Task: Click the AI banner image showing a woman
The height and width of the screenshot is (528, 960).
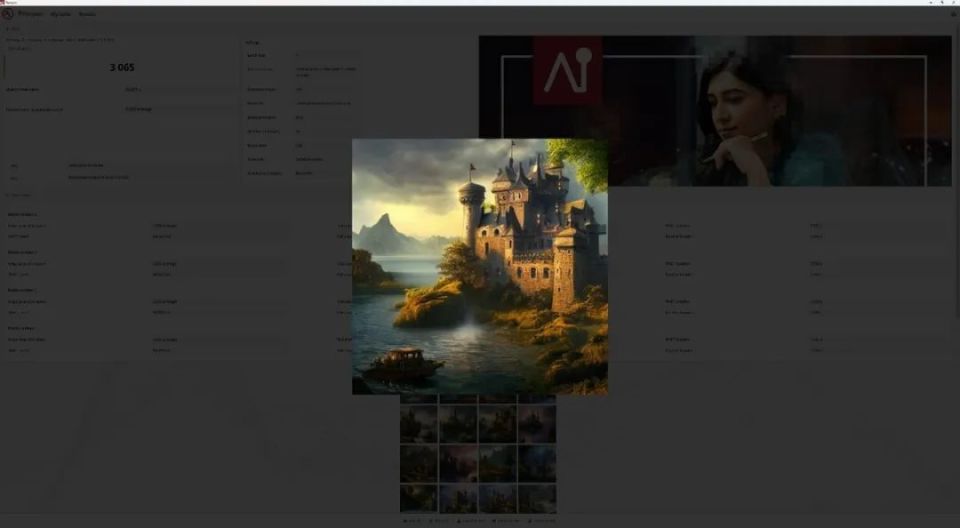Action: coord(714,111)
